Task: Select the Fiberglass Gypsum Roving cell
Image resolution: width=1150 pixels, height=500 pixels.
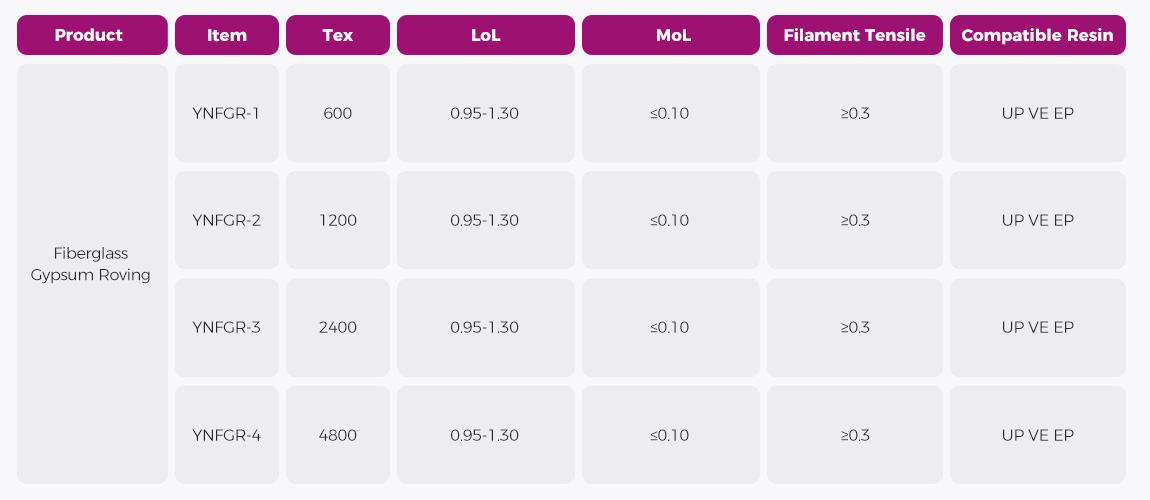Action: point(92,264)
